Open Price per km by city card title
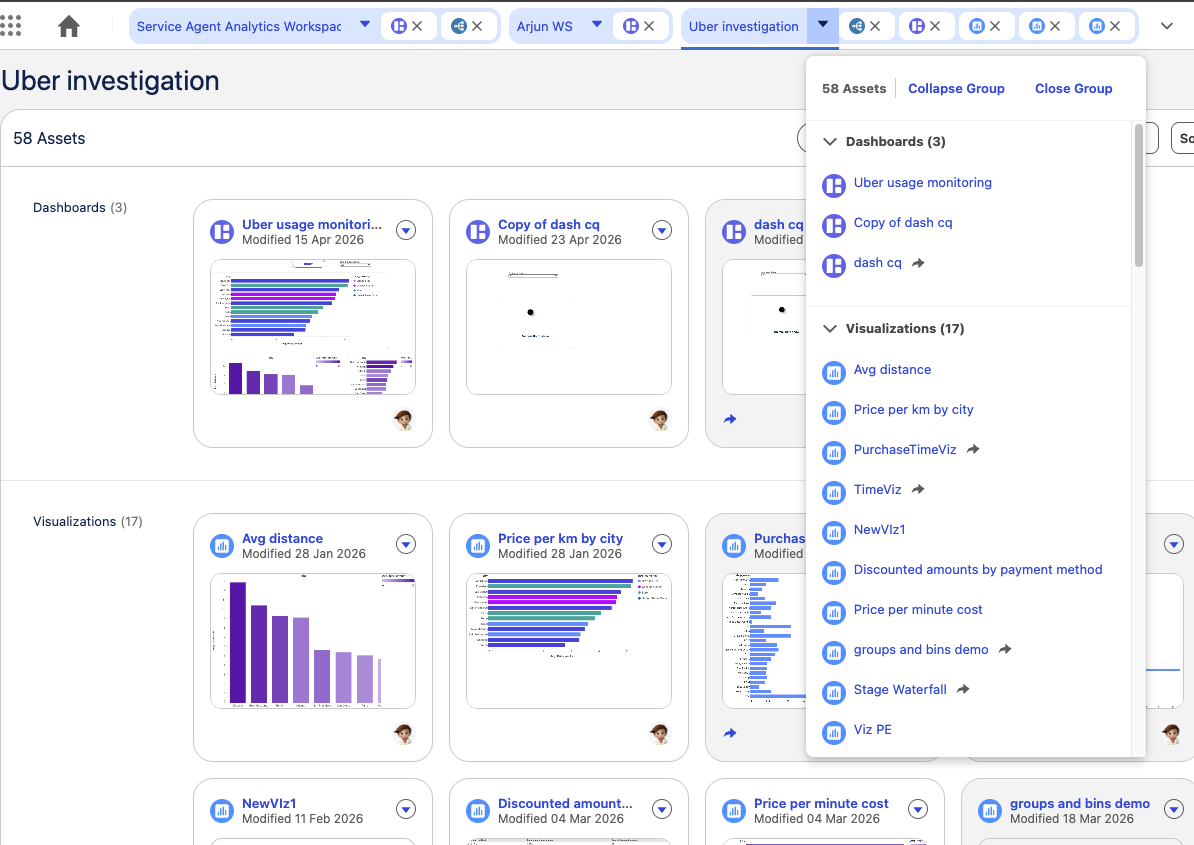This screenshot has width=1194, height=845. (560, 538)
